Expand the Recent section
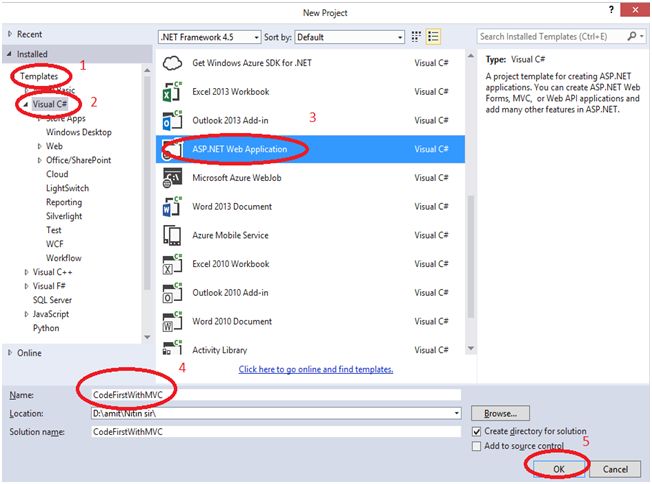This screenshot has height=484, width=652. [10, 34]
